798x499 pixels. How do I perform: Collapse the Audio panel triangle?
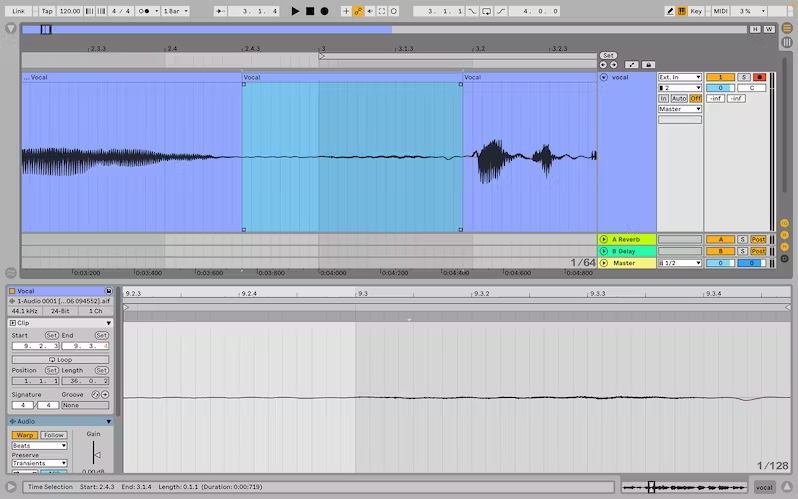(x=108, y=422)
